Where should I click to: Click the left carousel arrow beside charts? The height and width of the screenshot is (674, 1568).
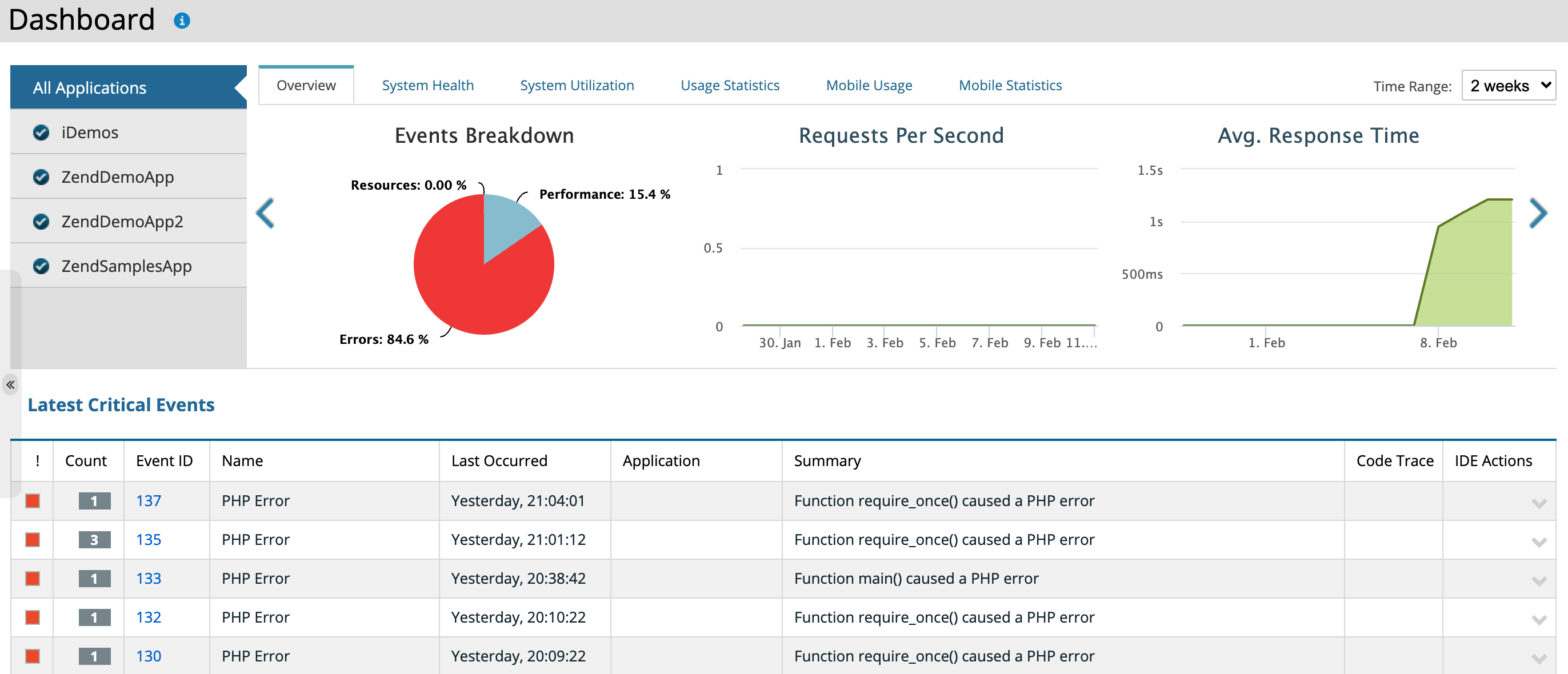[265, 214]
